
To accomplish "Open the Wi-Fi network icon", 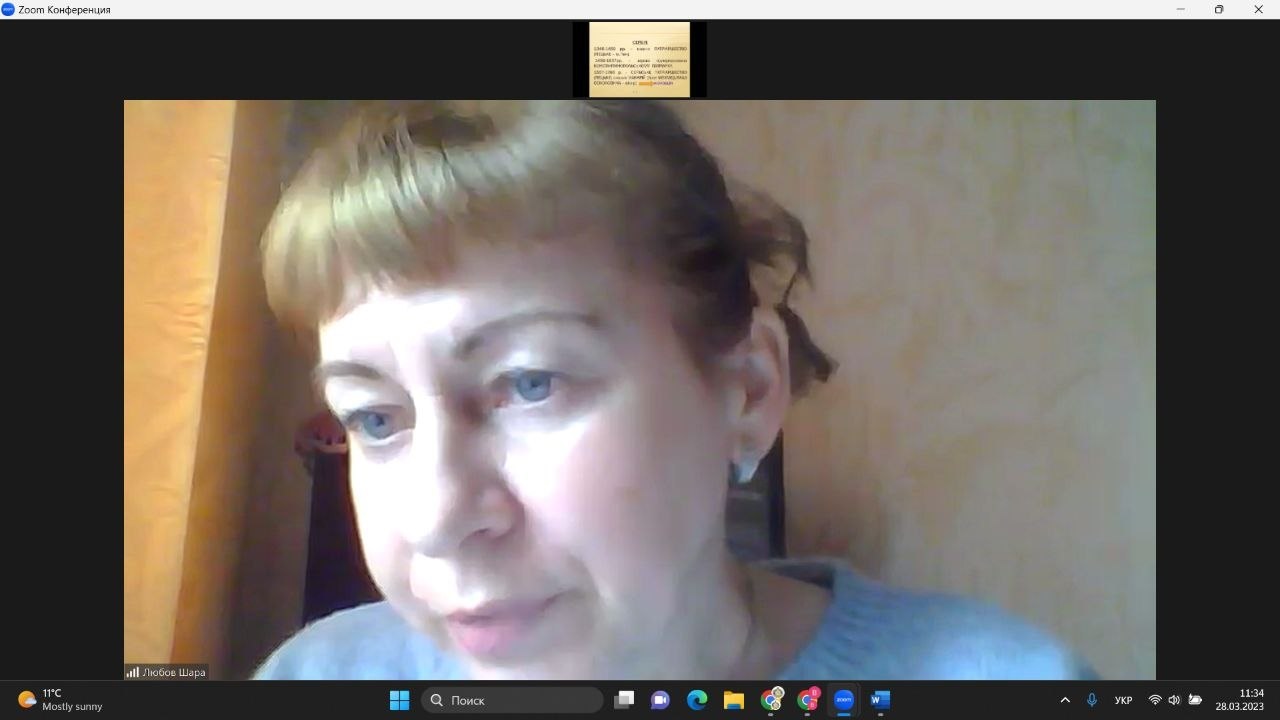I will tap(1155, 700).
